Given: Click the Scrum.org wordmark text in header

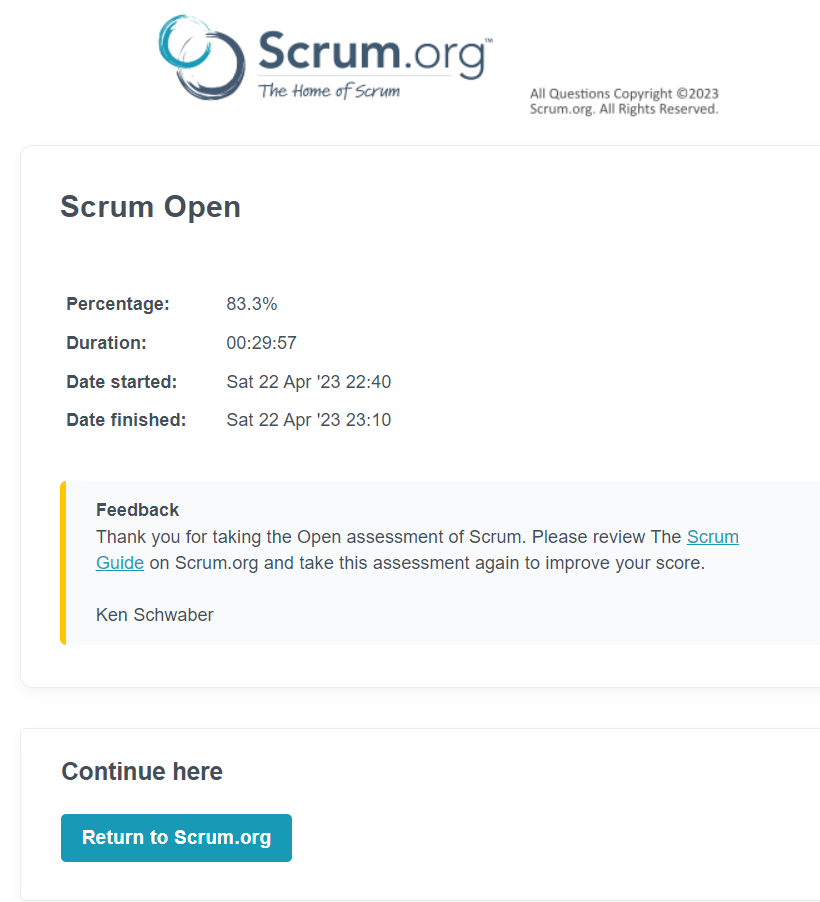Looking at the screenshot, I should pos(375,53).
